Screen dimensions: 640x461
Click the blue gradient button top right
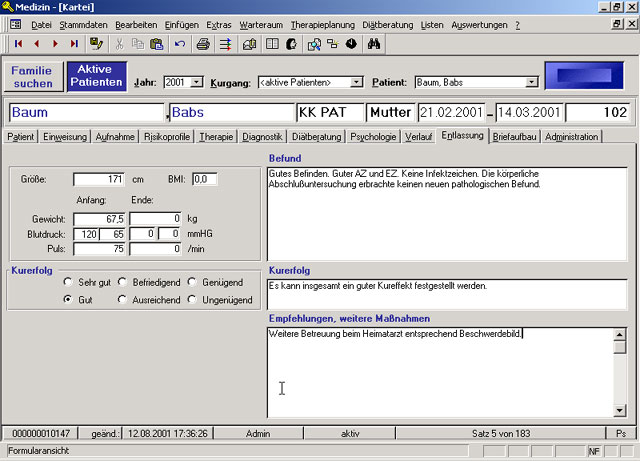tap(584, 76)
